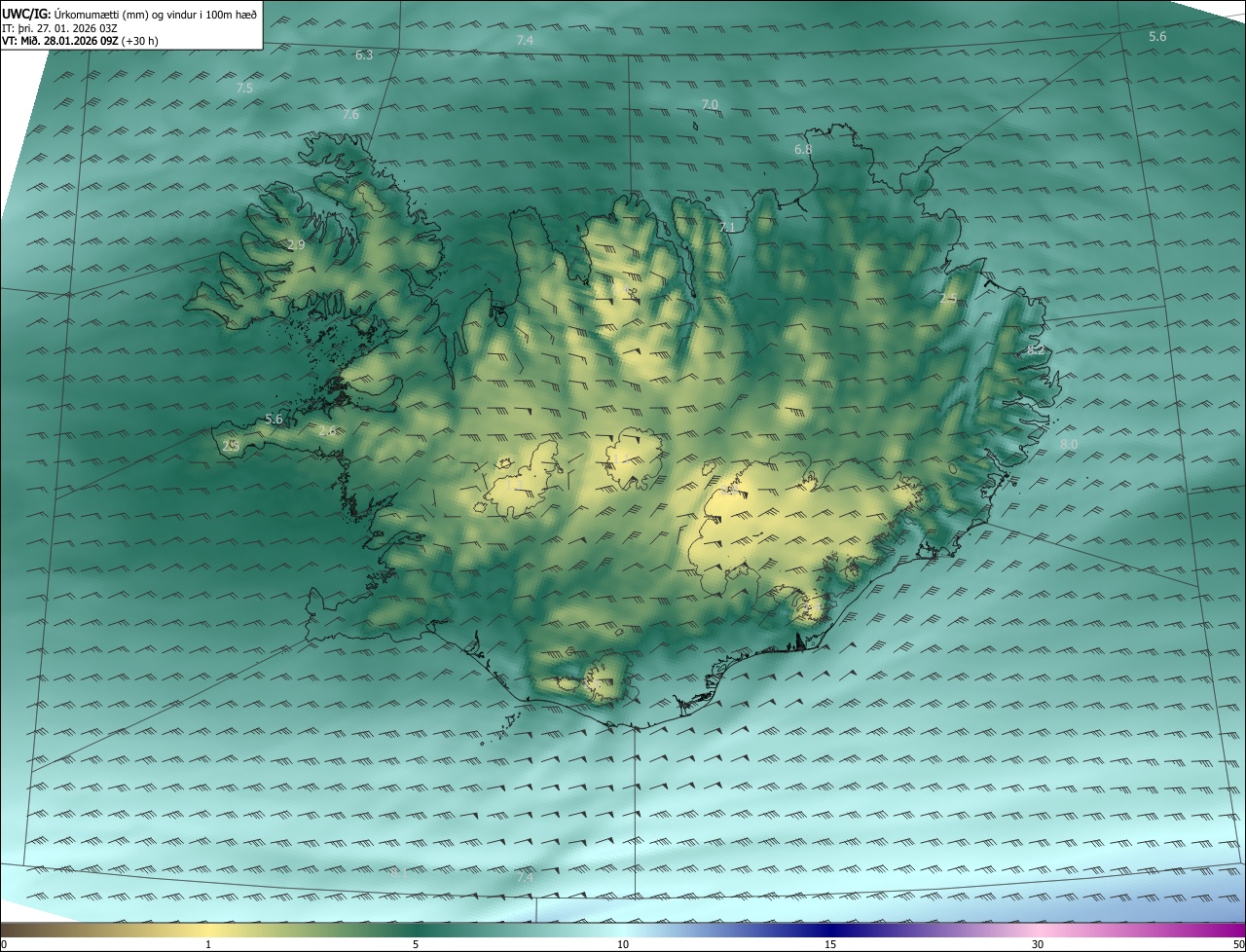Click the 7.4 value north of Iceland

(x=525, y=41)
